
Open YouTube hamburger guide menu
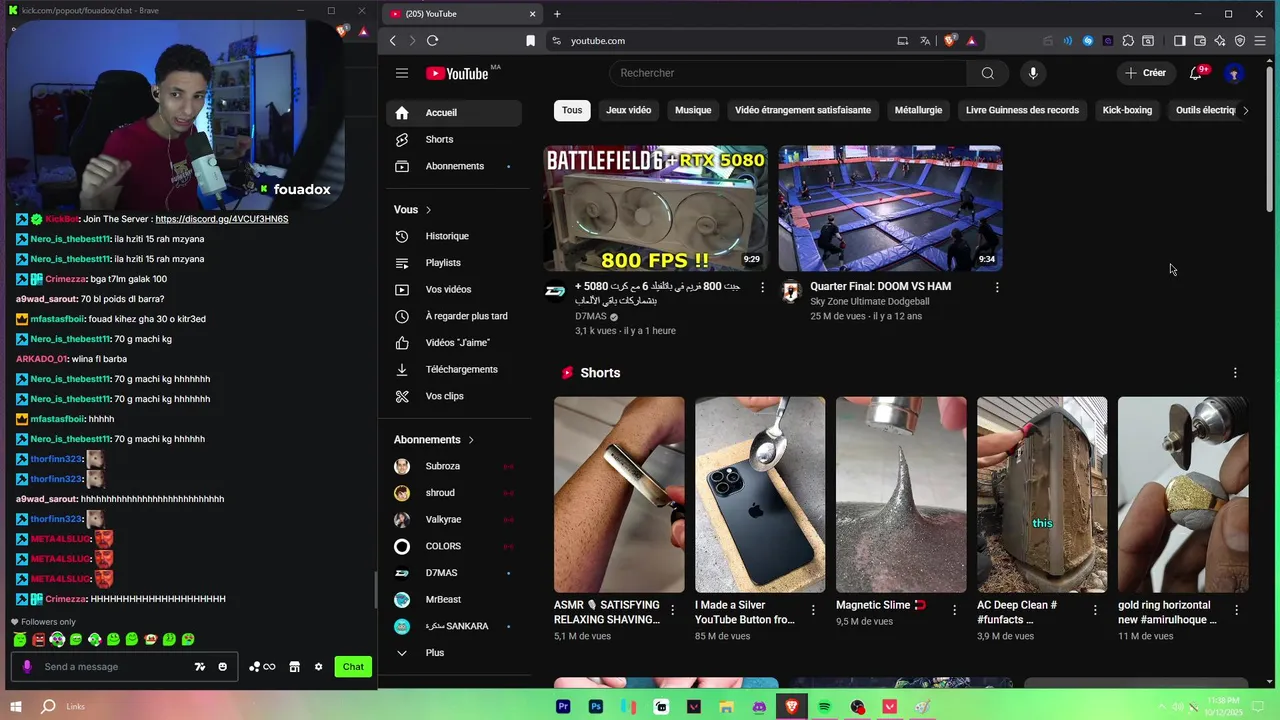(x=402, y=73)
